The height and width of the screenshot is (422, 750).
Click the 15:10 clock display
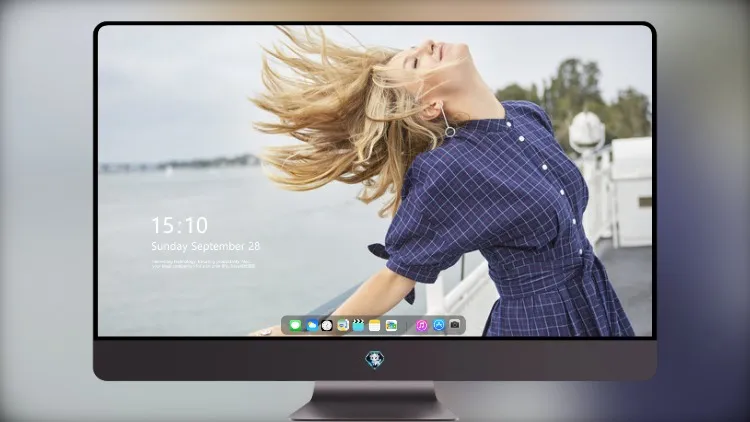179,225
